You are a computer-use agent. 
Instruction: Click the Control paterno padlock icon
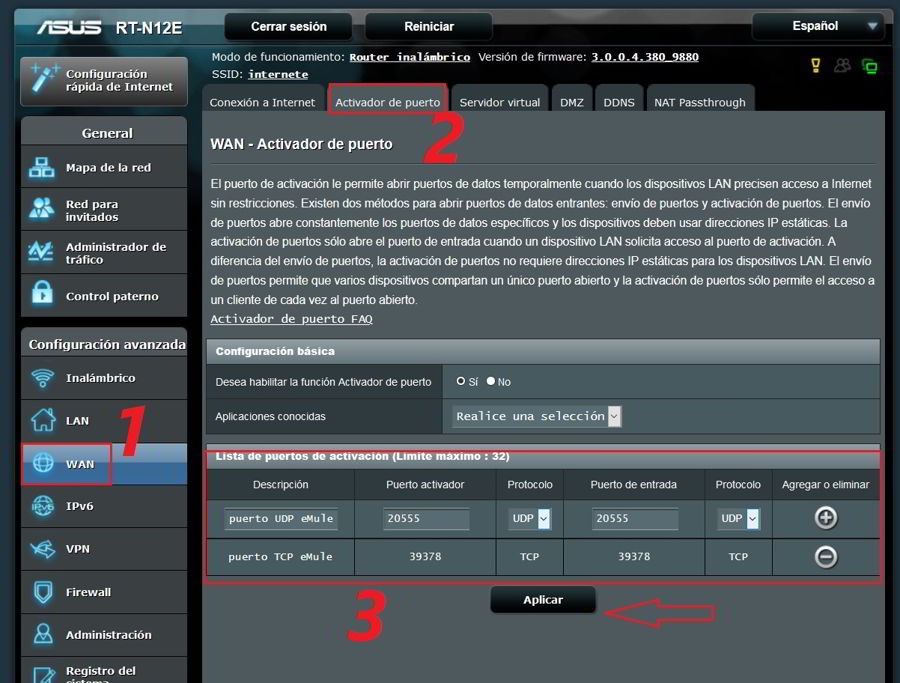(43, 295)
